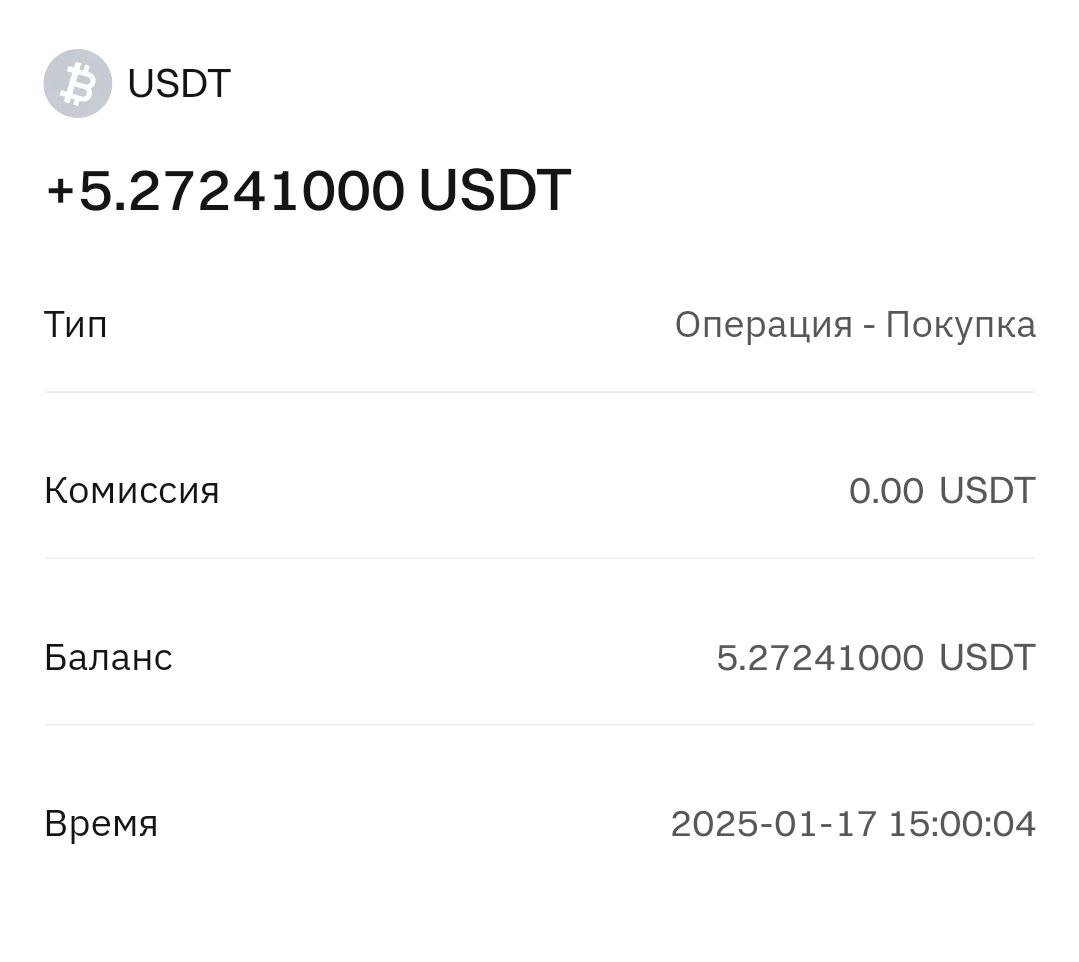Click the word Операция in the Тип row
This screenshot has width=1079, height=962.
(763, 325)
